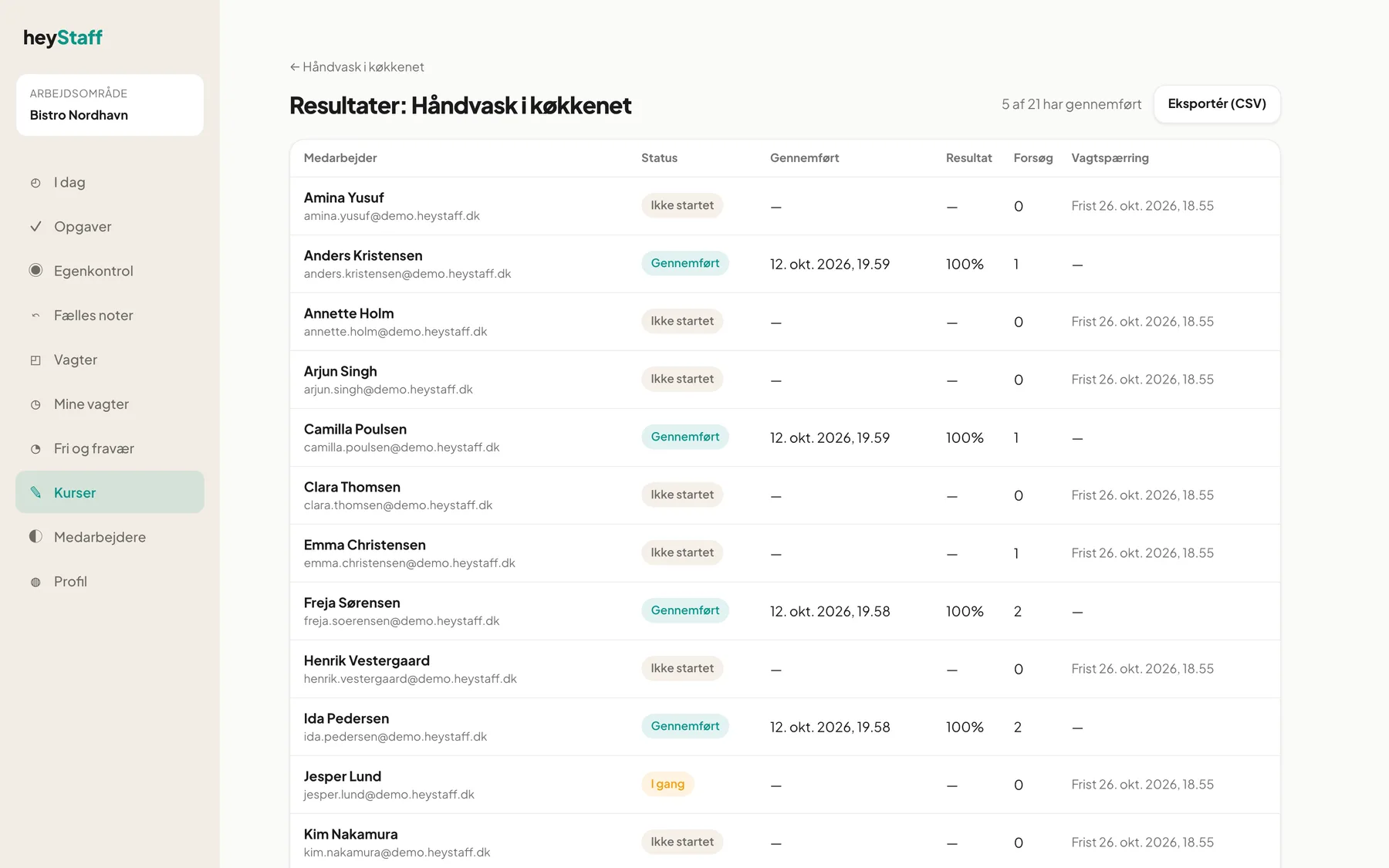Open Fælles noter from sidebar
This screenshot has width=1389, height=868.
pyautogui.click(x=110, y=316)
